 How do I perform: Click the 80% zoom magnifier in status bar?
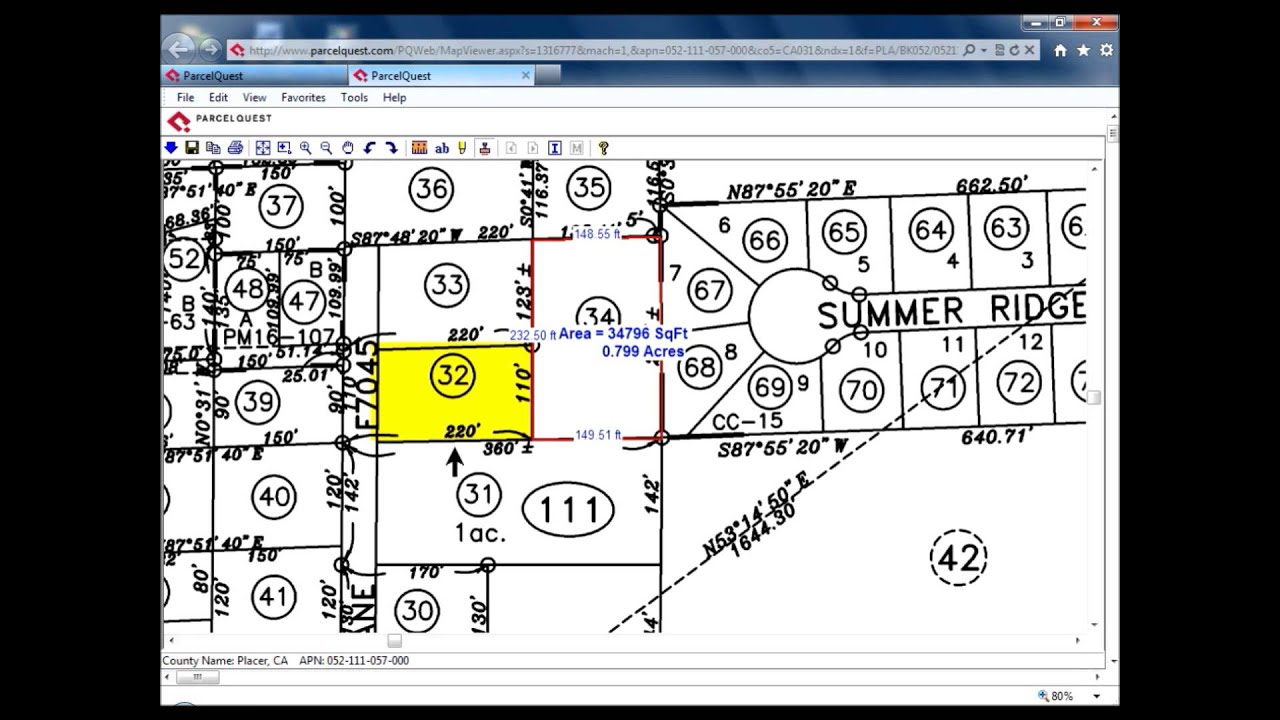1044,696
